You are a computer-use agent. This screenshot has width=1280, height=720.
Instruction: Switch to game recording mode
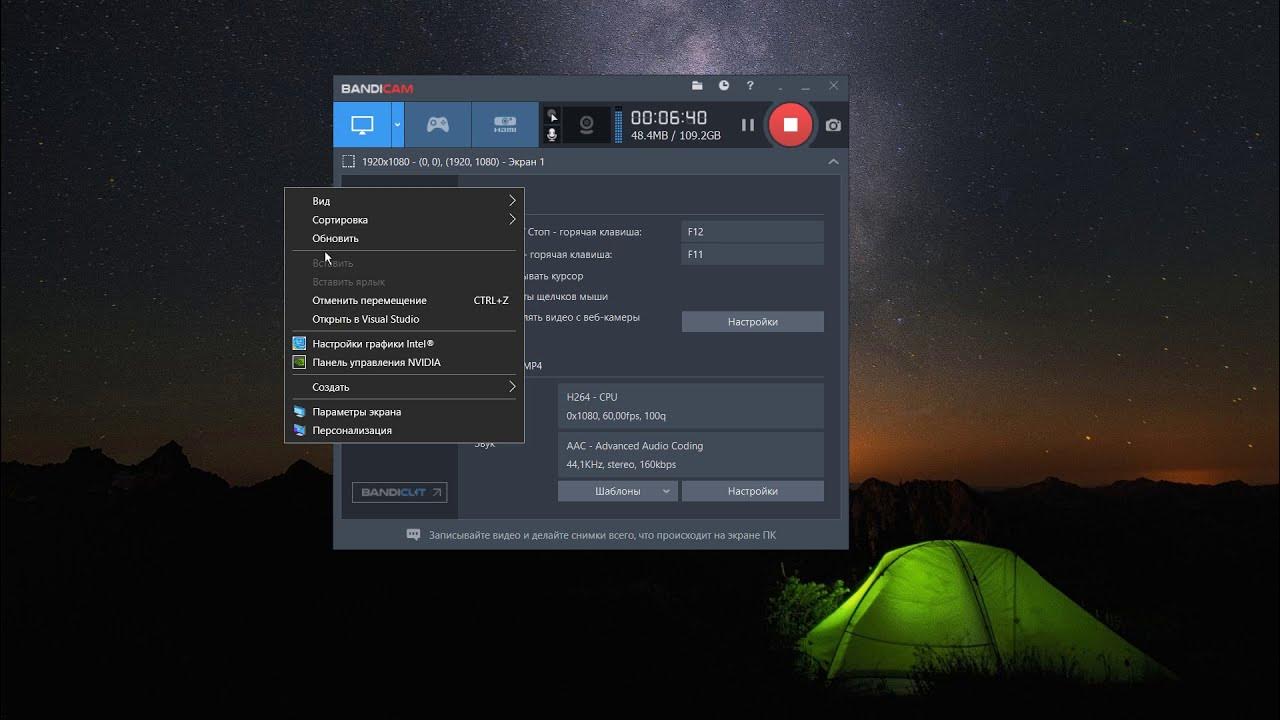[x=438, y=125]
